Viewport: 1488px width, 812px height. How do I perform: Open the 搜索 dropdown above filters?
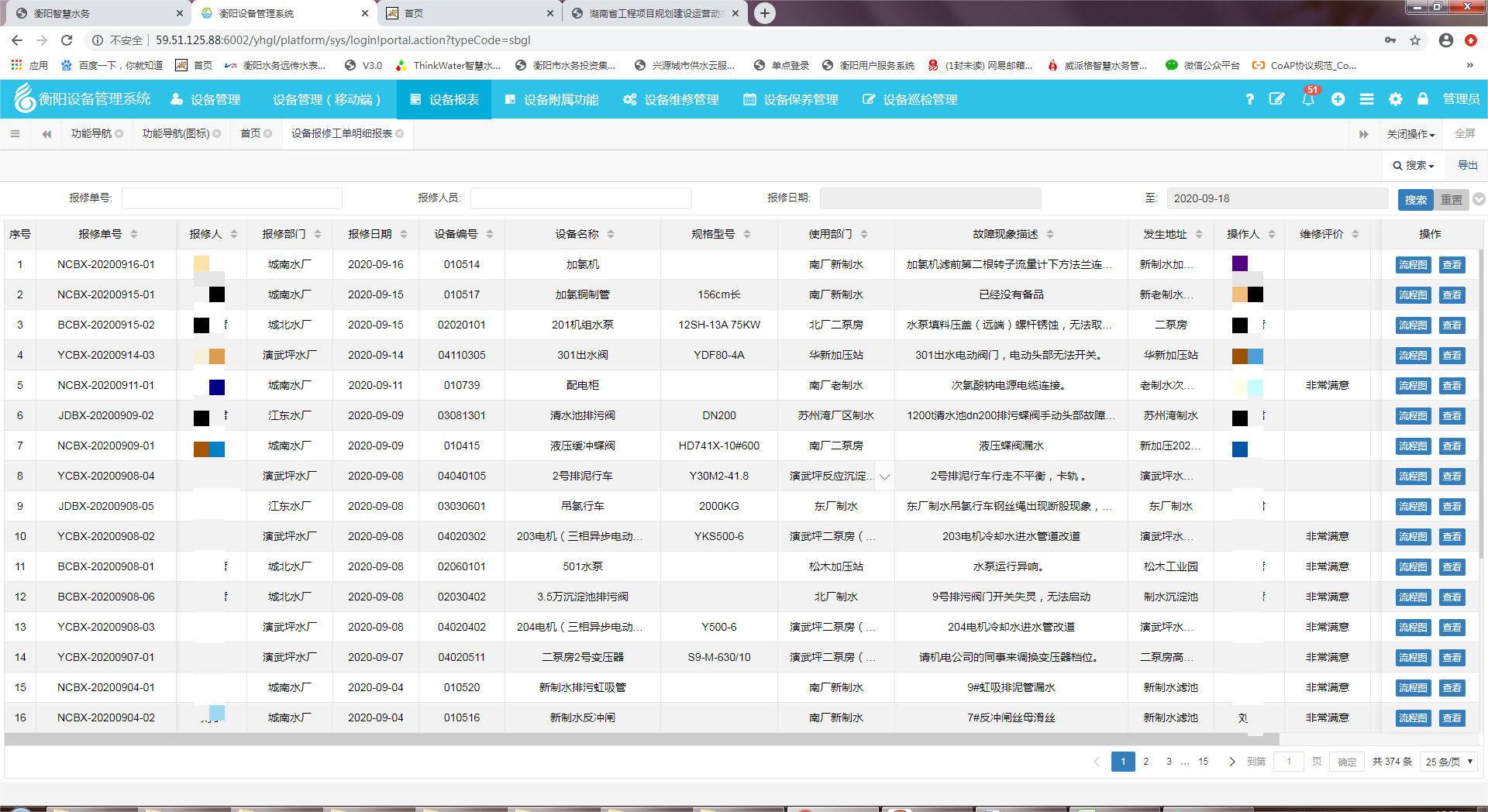coord(1413,165)
